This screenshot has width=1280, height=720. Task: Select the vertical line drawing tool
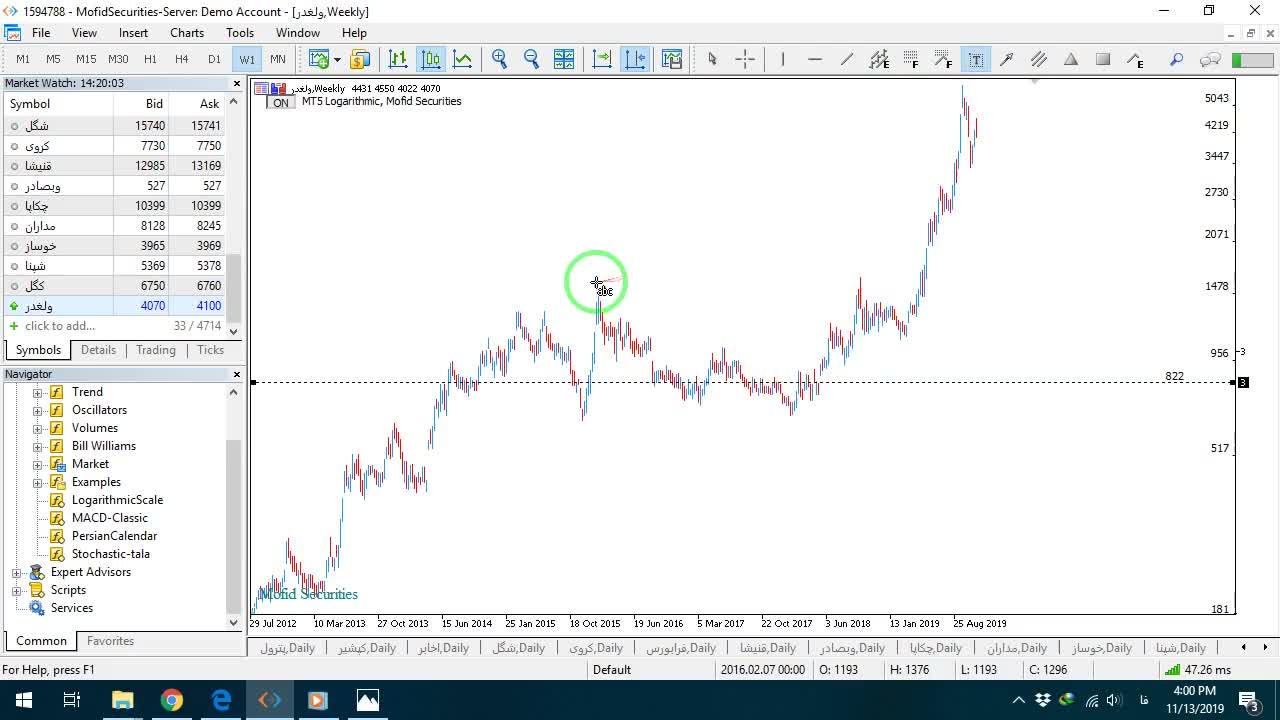(x=783, y=59)
